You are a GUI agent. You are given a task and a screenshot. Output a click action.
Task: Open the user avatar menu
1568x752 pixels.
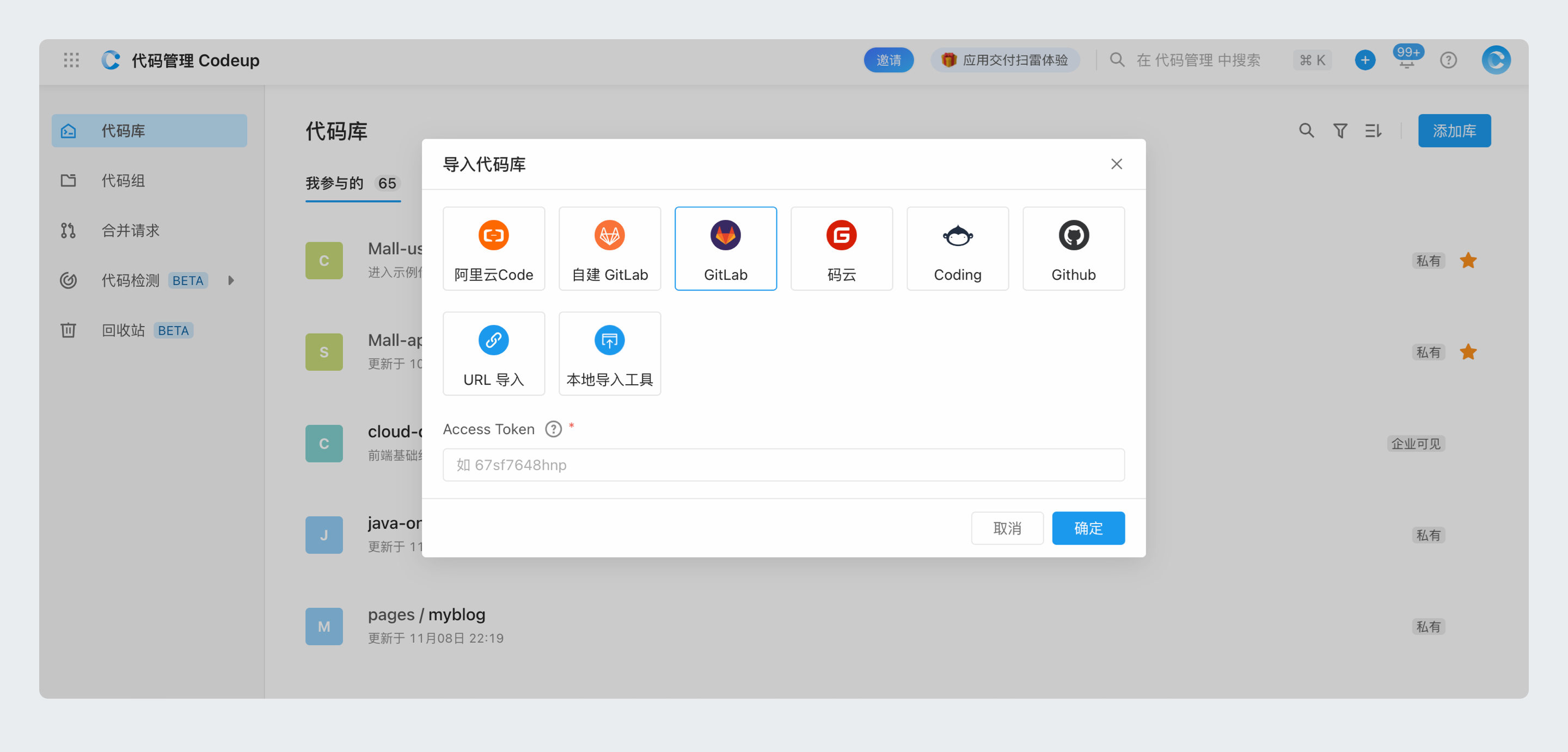coord(1496,60)
